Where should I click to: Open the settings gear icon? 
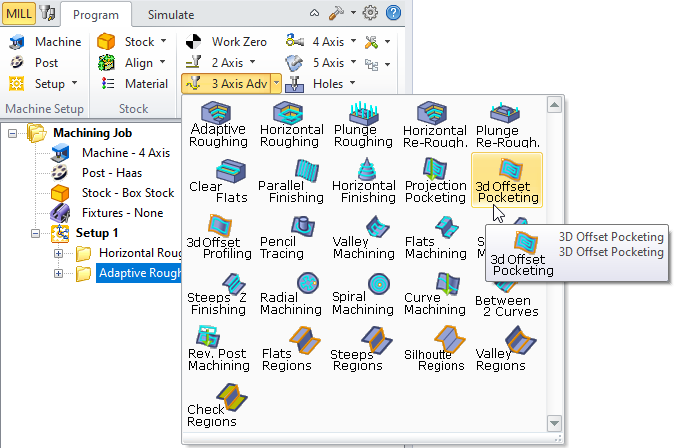pyautogui.click(x=370, y=13)
